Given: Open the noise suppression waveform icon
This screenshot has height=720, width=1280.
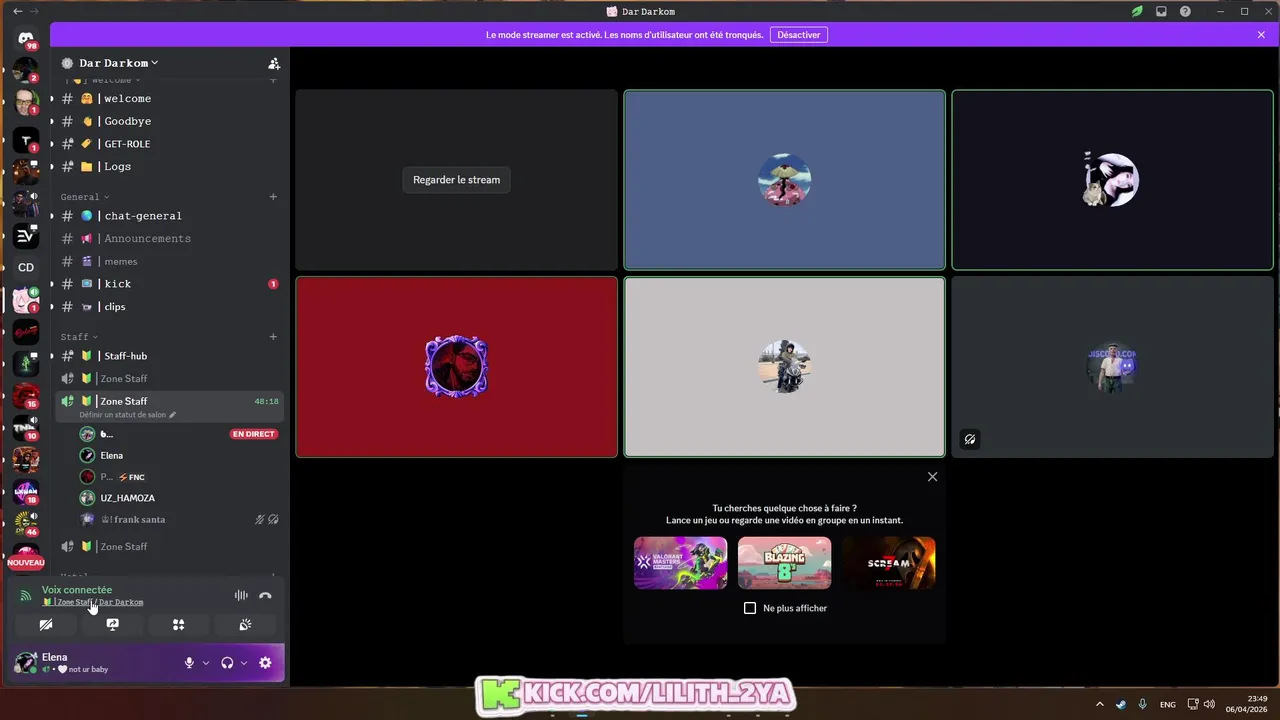Looking at the screenshot, I should pos(241,595).
